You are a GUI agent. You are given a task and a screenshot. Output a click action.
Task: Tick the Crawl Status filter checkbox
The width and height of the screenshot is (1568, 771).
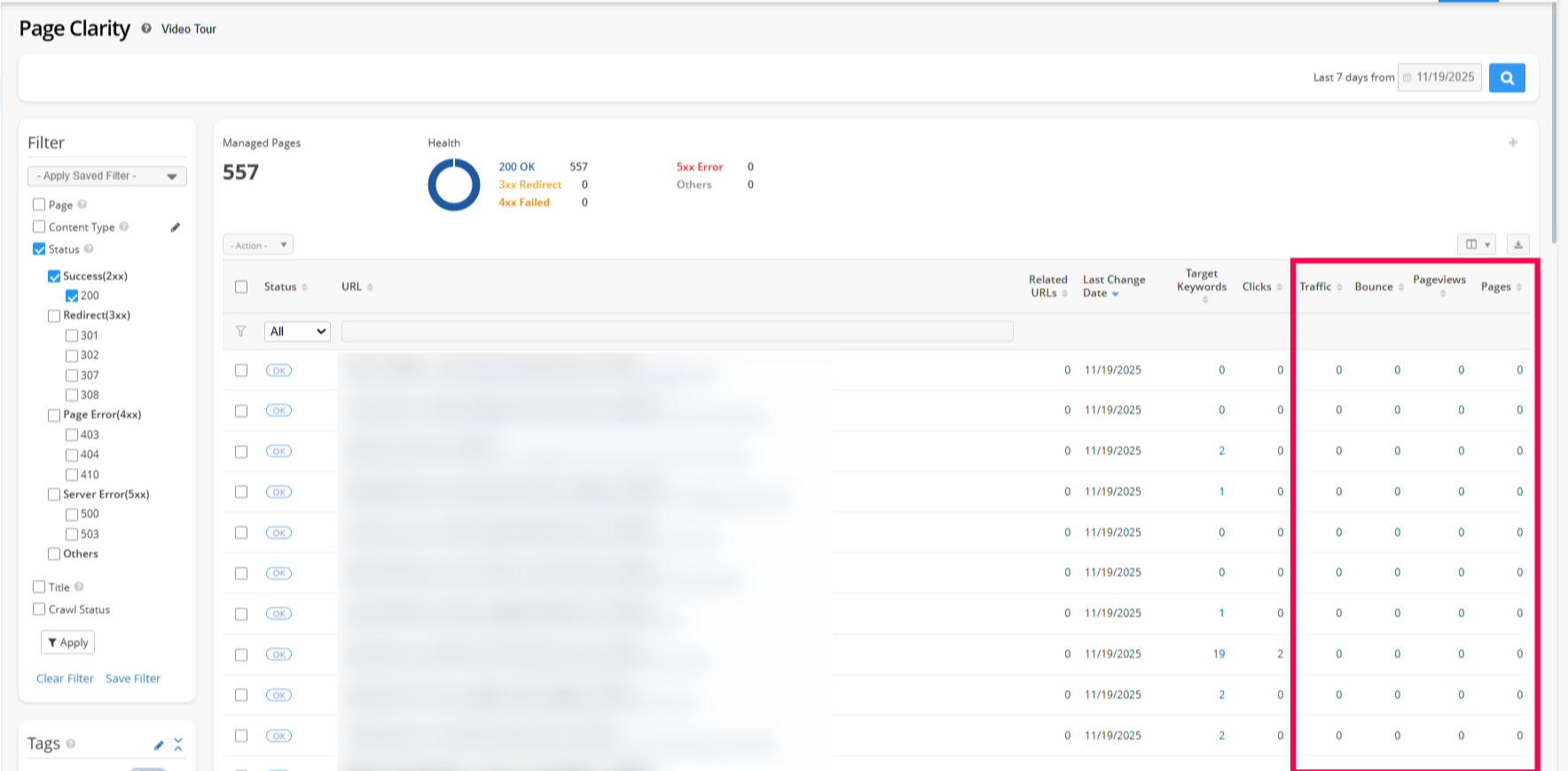(x=39, y=610)
